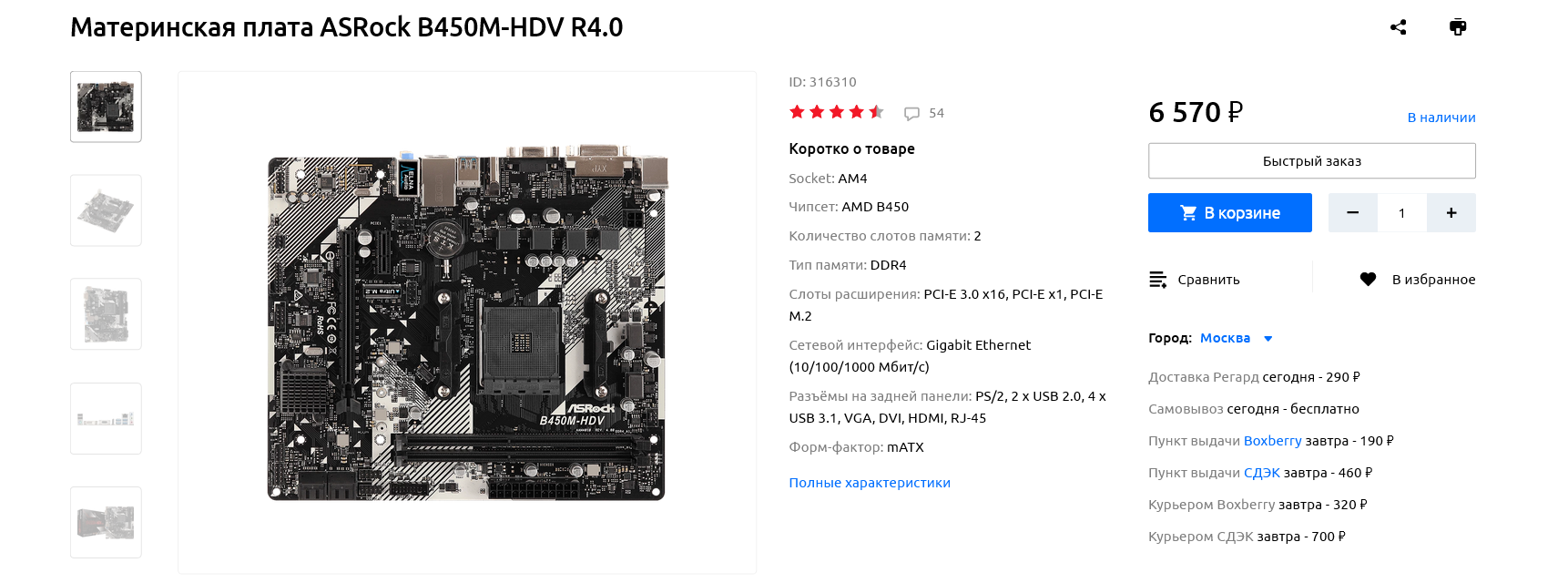Select the third motherboard thumbnail
1568x583 pixels.
pos(106,314)
